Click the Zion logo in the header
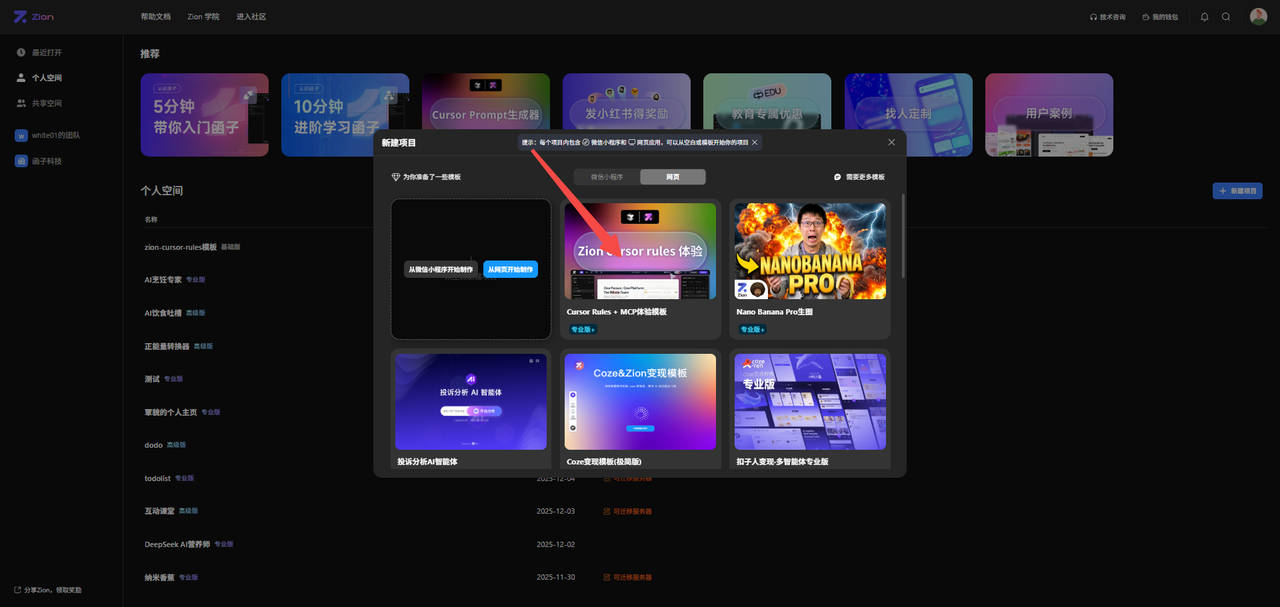 (33, 17)
